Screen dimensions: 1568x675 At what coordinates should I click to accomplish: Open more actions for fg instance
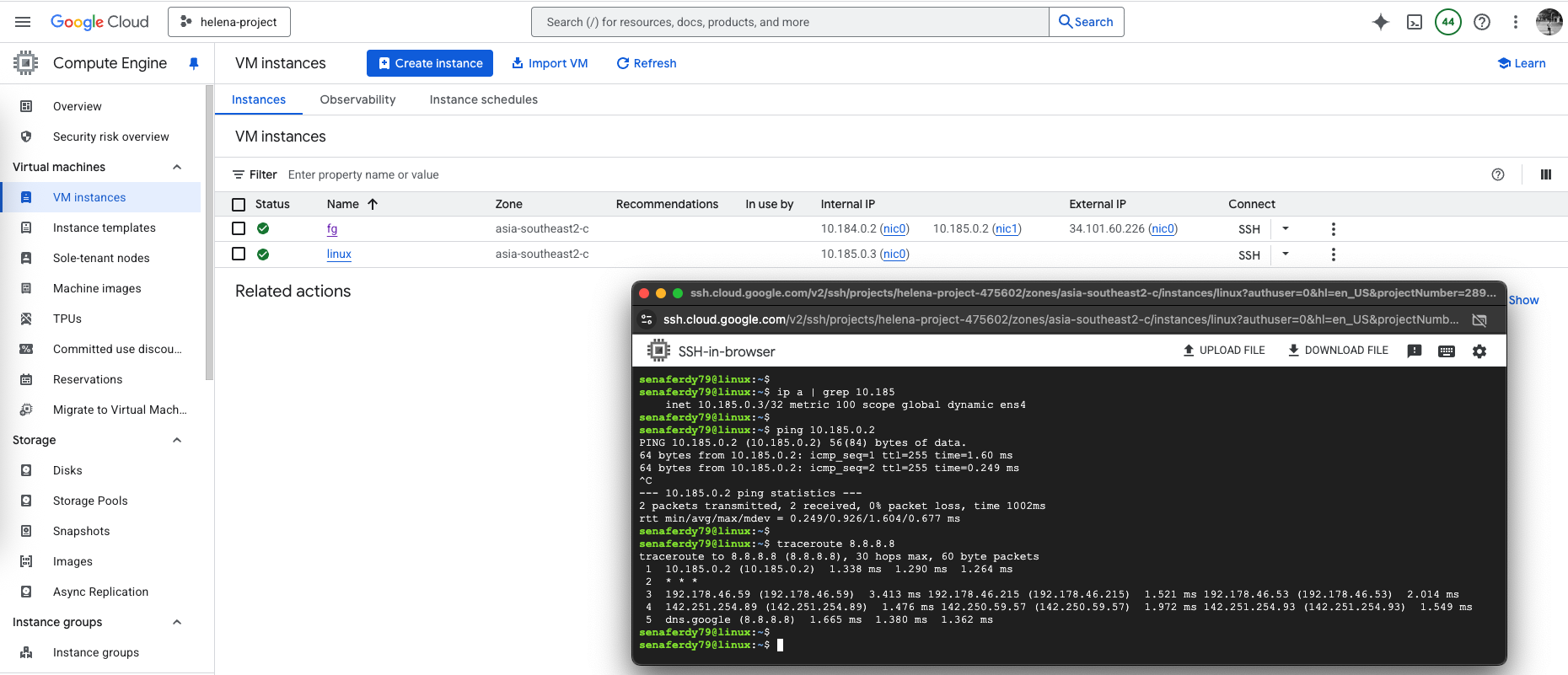(x=1333, y=229)
